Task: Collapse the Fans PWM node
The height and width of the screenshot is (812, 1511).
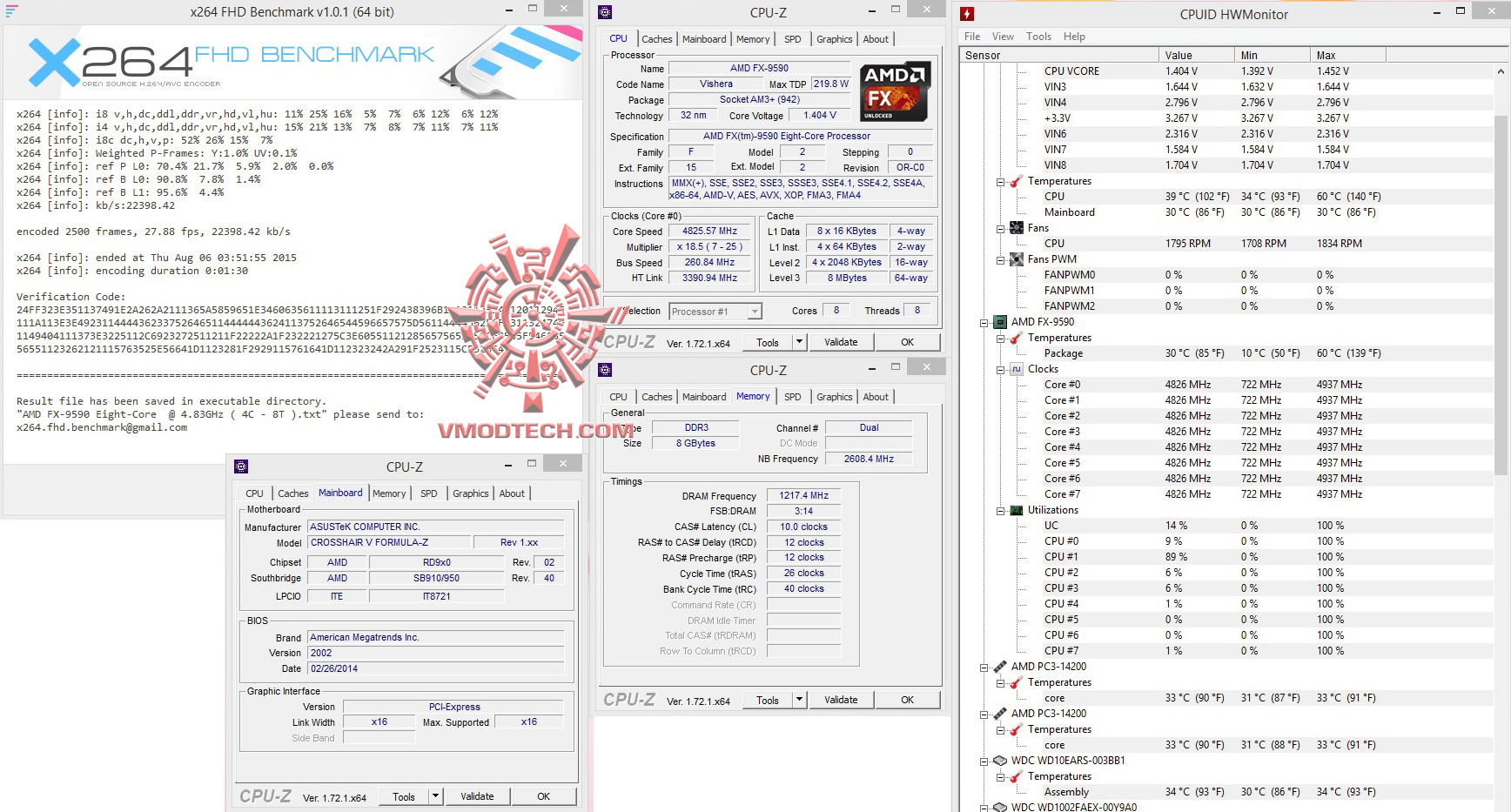Action: click(x=1001, y=260)
